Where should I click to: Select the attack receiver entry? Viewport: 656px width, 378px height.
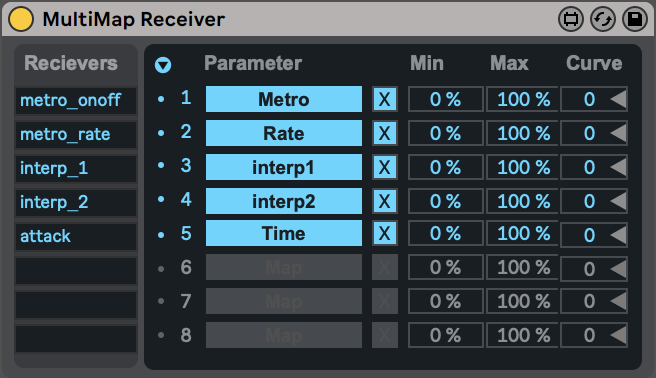click(x=76, y=236)
